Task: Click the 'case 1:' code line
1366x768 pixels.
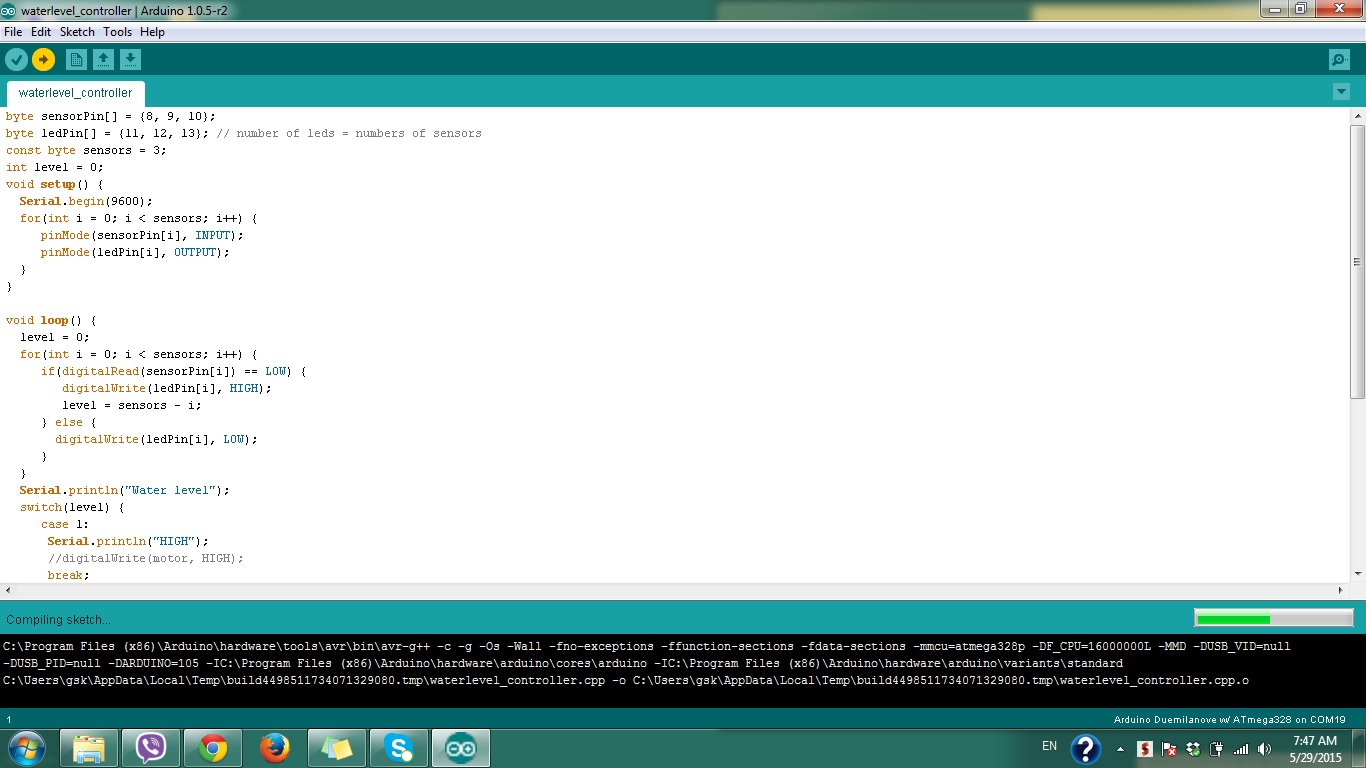Action: click(x=65, y=524)
